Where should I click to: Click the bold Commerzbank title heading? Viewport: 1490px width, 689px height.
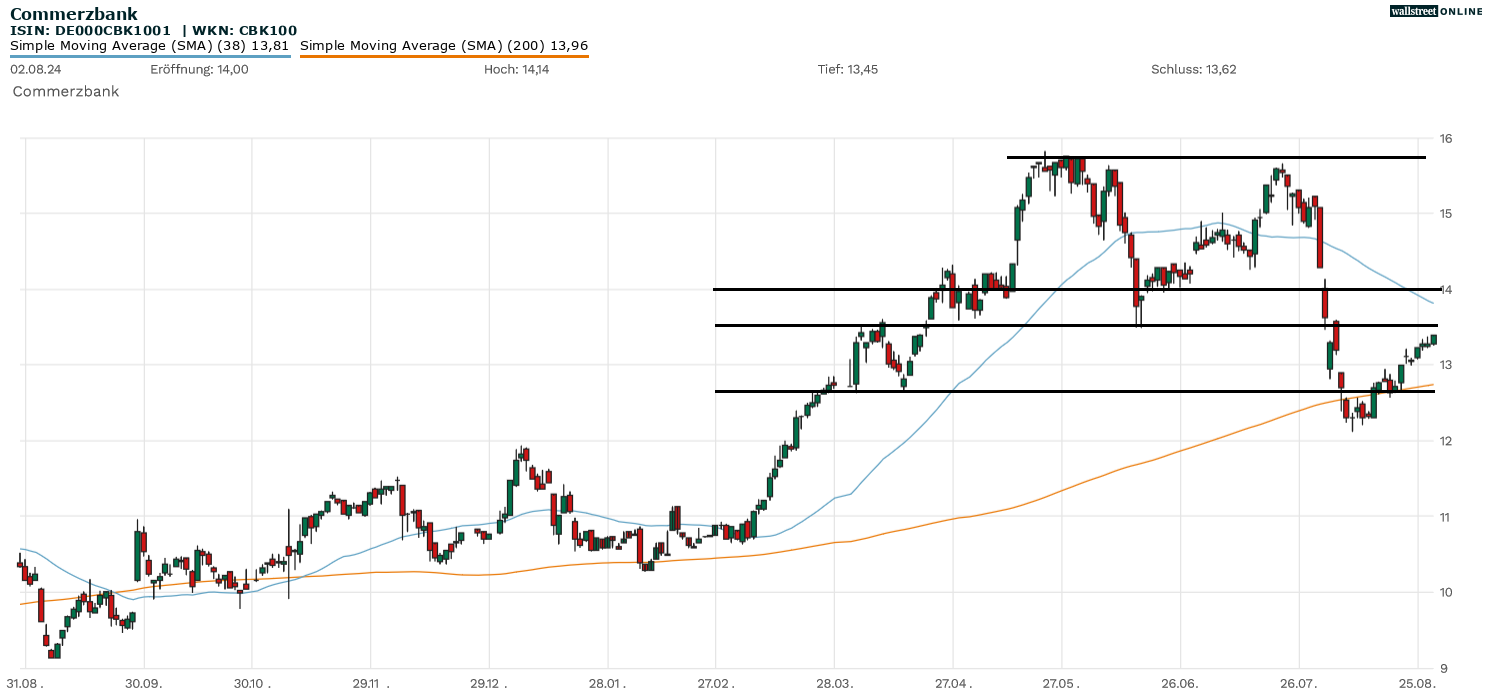pyautogui.click(x=73, y=14)
